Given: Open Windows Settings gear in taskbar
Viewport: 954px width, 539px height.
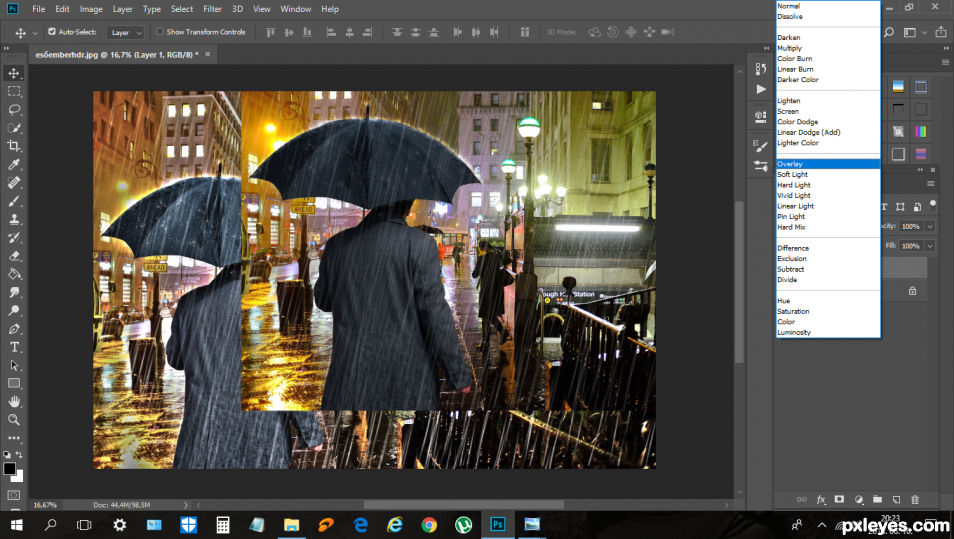Looking at the screenshot, I should tap(120, 524).
